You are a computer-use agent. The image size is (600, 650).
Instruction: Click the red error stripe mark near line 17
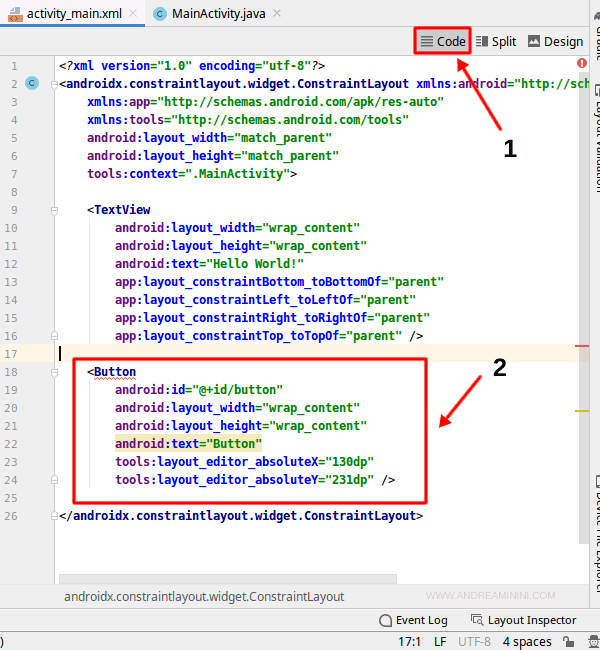click(x=582, y=346)
